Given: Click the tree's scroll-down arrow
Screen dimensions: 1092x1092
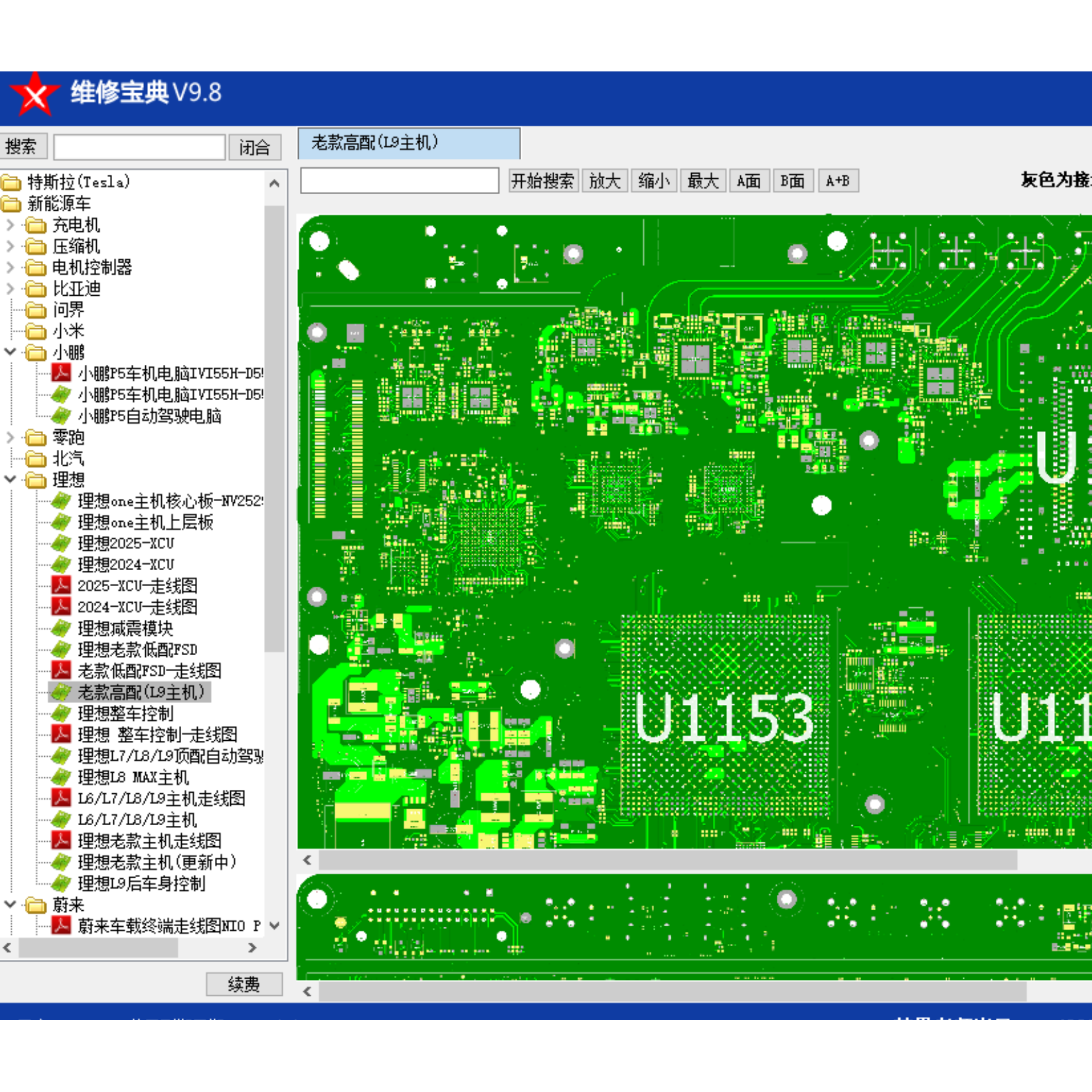Looking at the screenshot, I should (x=274, y=926).
